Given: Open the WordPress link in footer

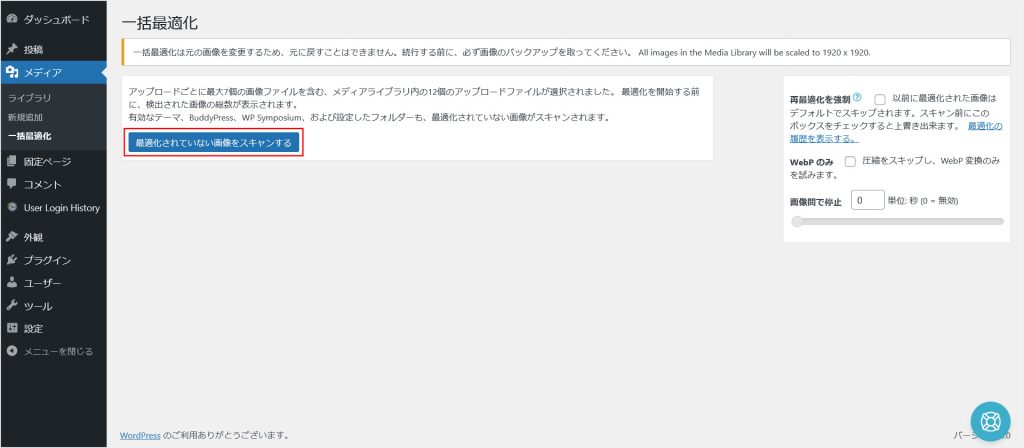Looking at the screenshot, I should coord(139,435).
